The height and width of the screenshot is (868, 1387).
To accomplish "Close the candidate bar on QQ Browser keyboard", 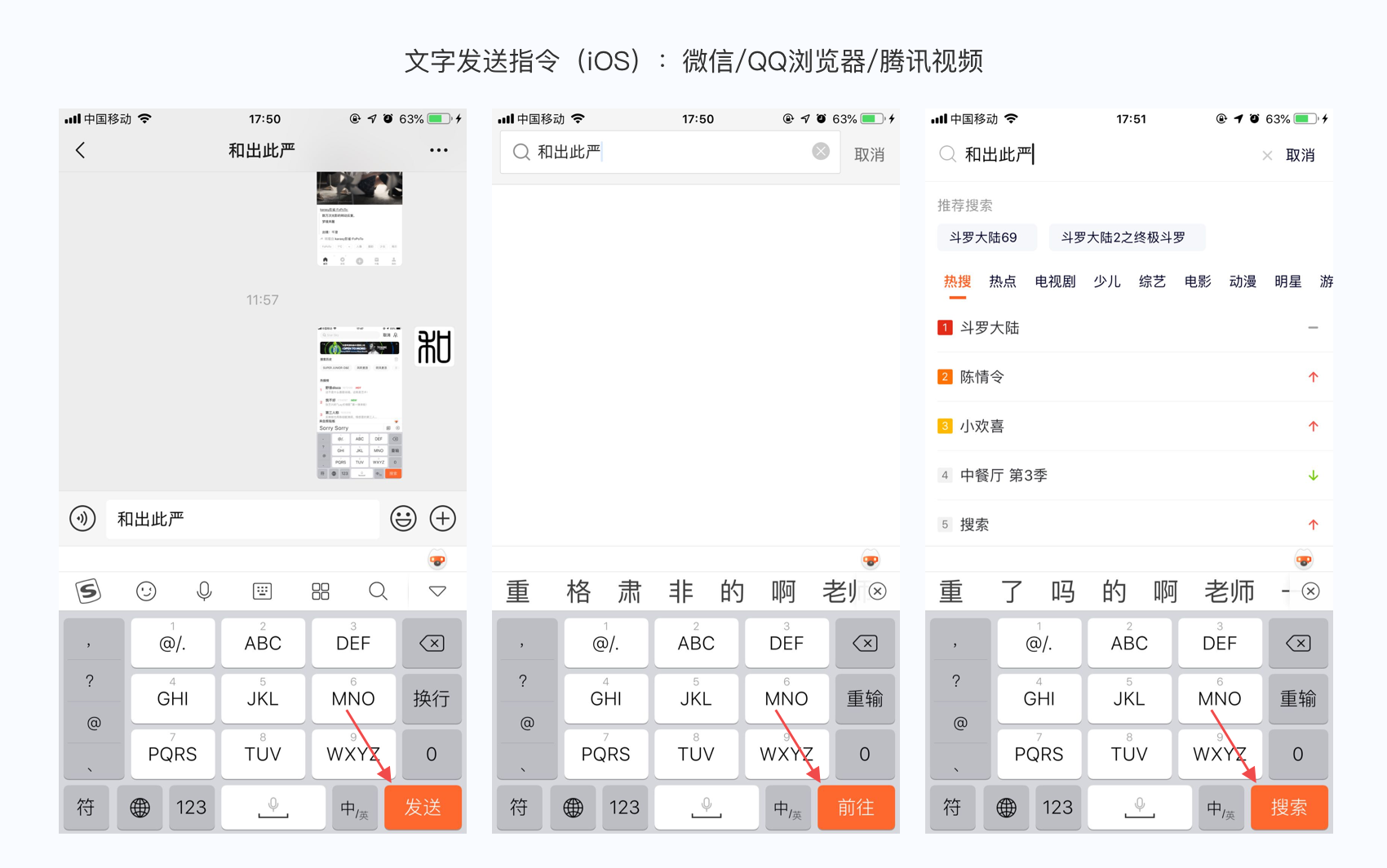I will tap(878, 591).
